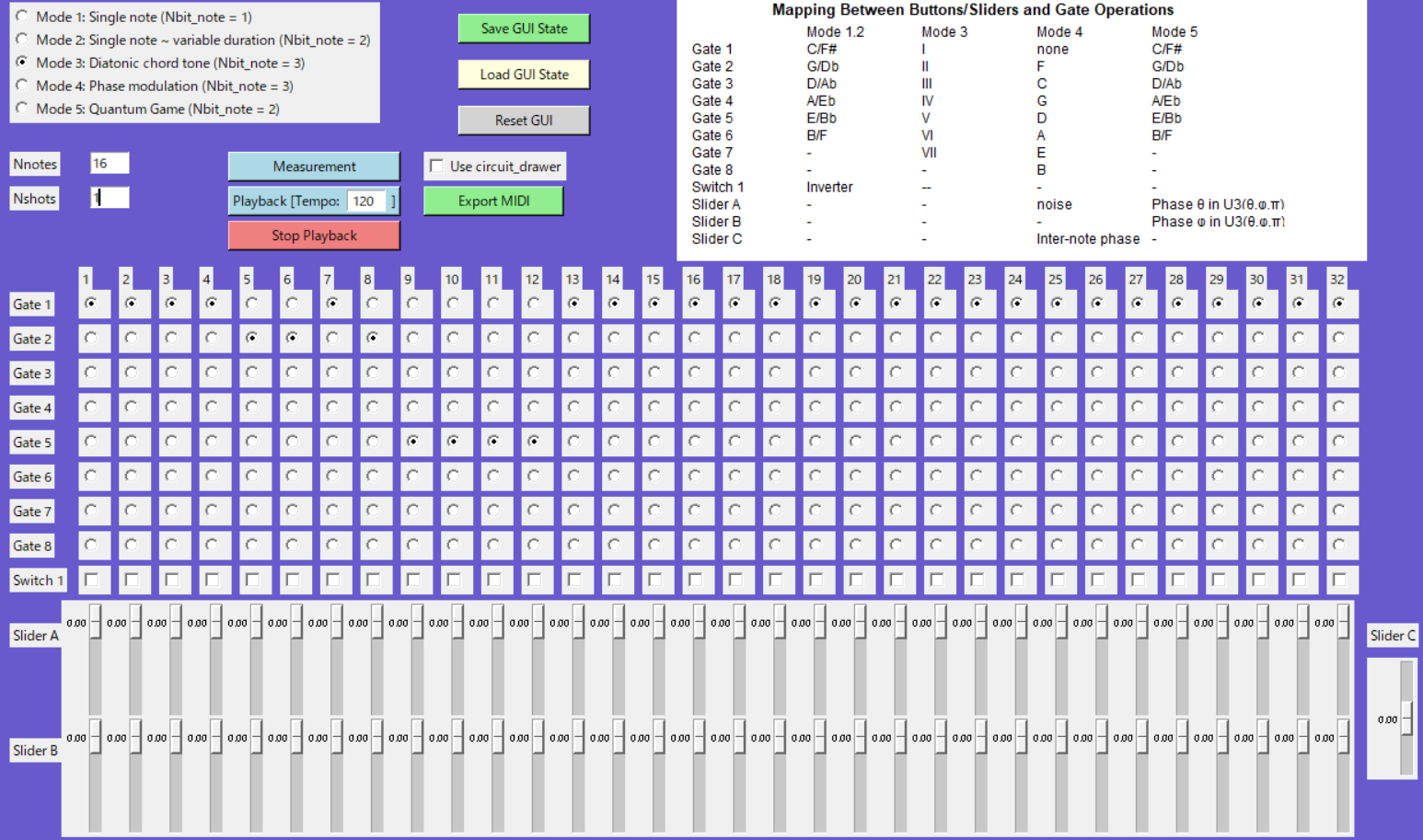Select Gate 4 radio button in column 16

pos(694,407)
